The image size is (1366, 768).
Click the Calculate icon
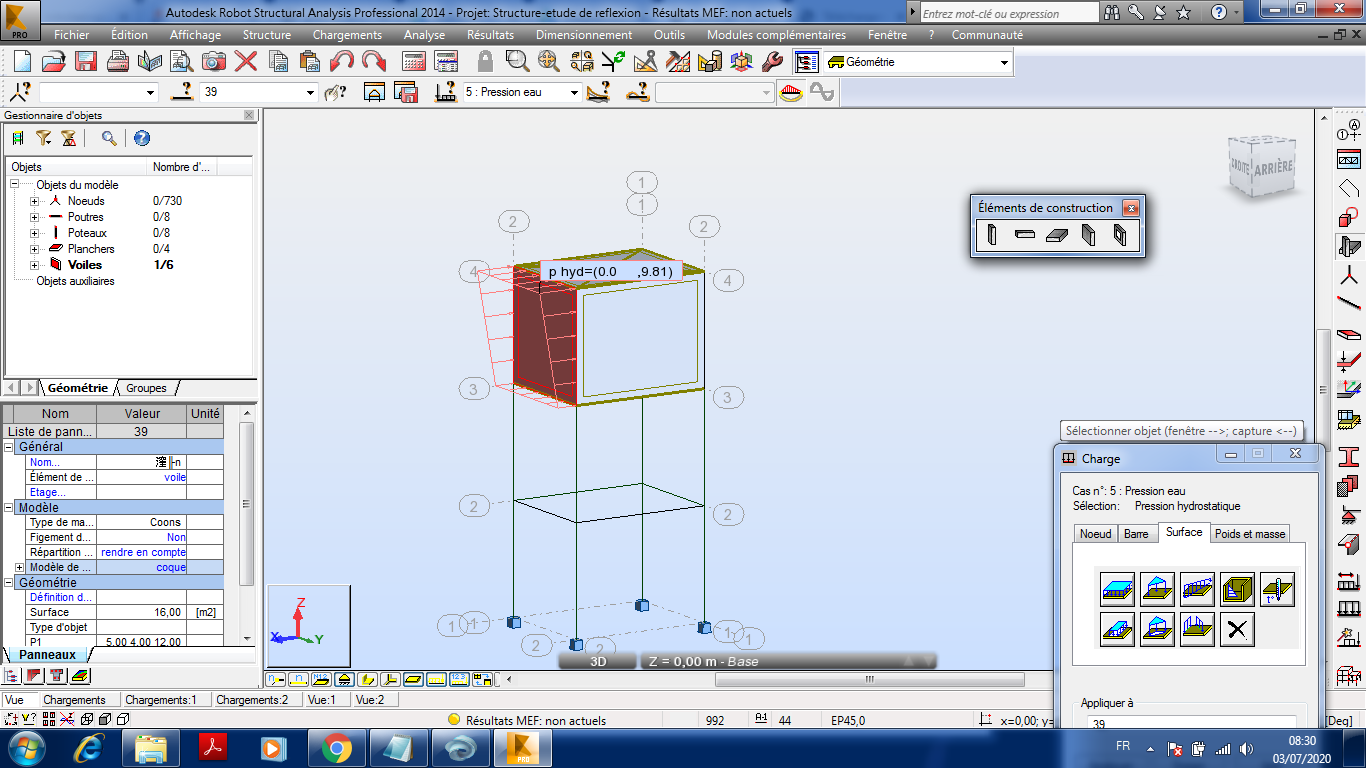point(414,61)
